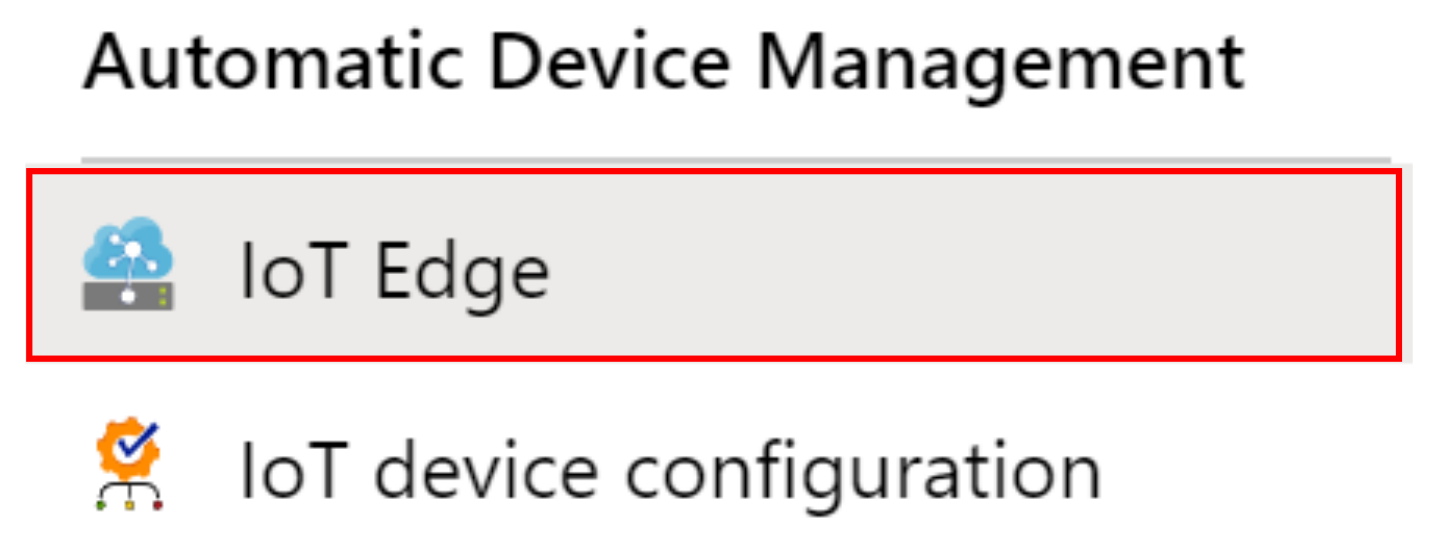Click the word "Management" in the section header
Viewport: 1433px width, 547px height.
[1000, 63]
